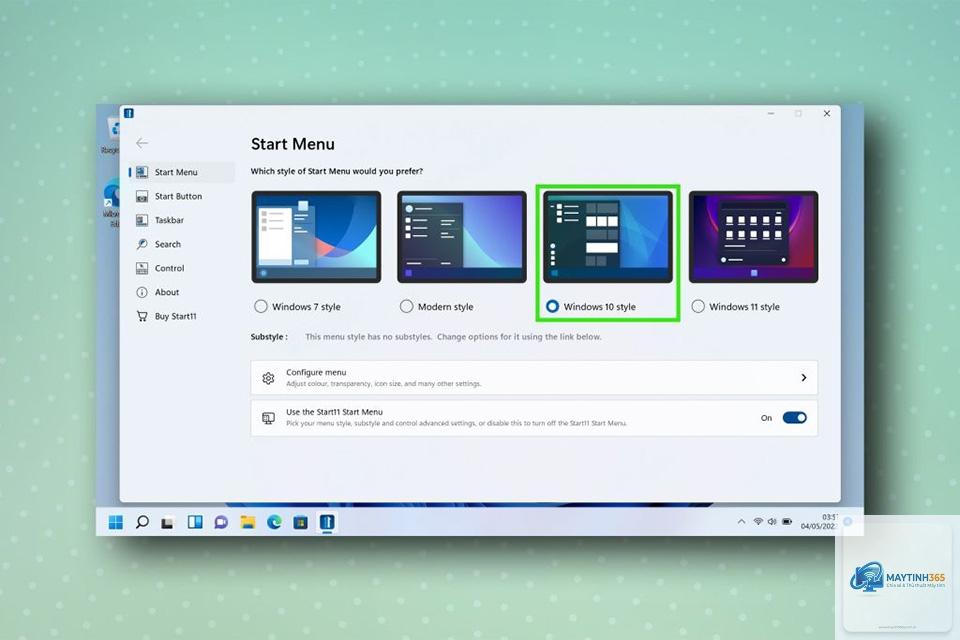This screenshot has height=640, width=960.
Task: Click the Use the Start11 Start Menu monitor icon
Action: (x=268, y=418)
